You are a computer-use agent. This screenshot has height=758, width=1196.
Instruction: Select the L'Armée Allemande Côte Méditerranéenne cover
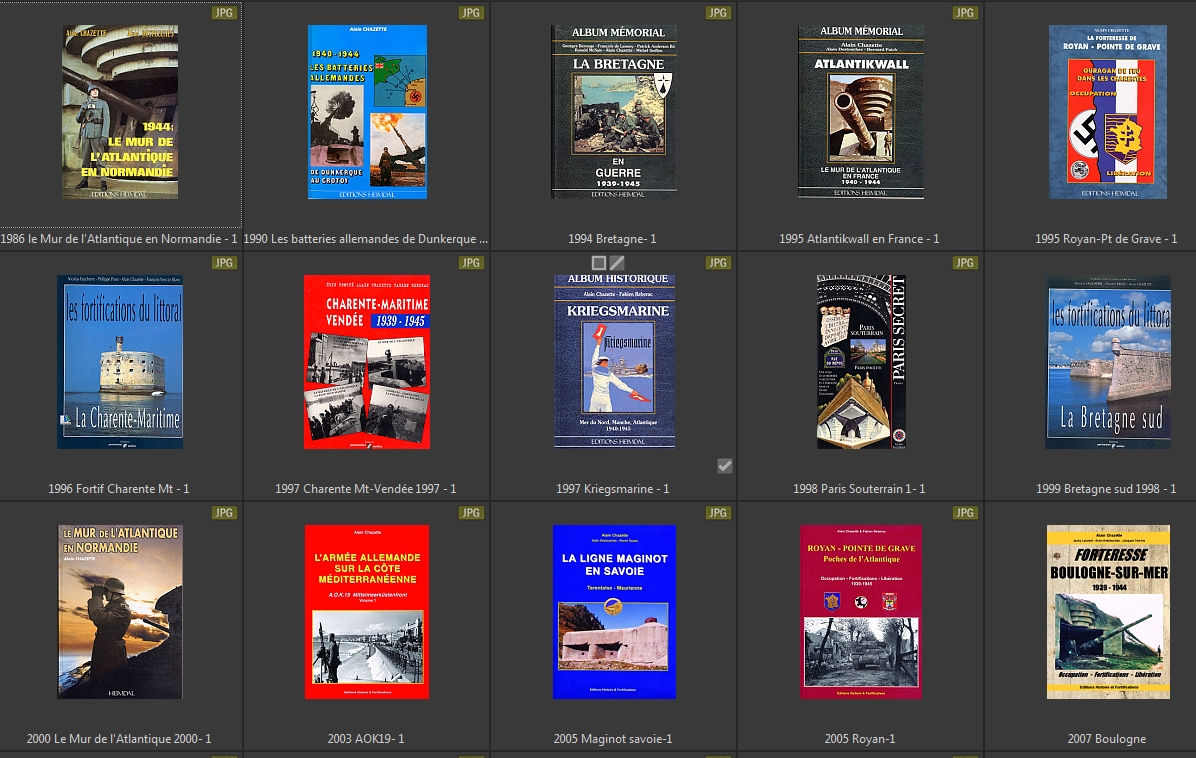click(367, 612)
